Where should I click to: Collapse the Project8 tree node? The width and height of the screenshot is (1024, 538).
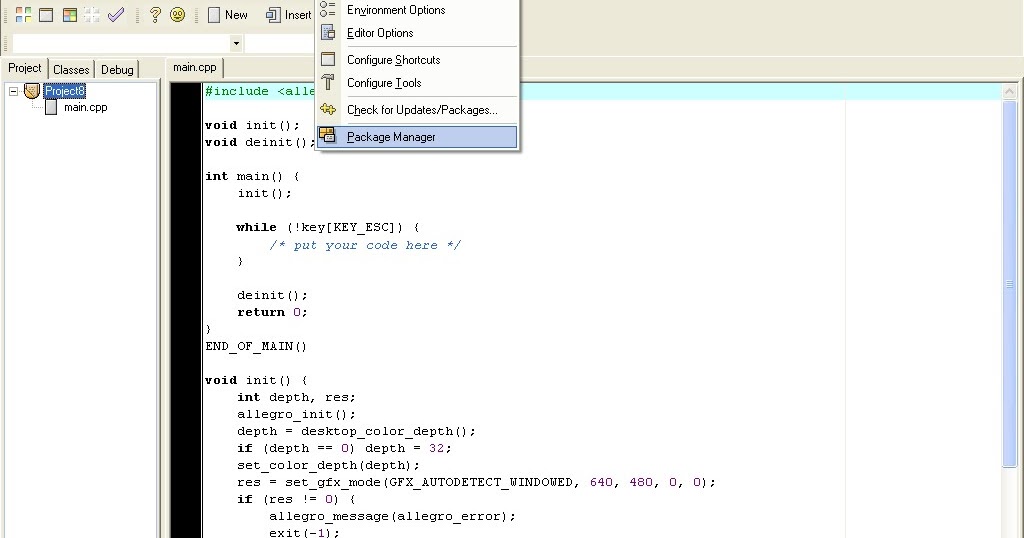coord(14,91)
